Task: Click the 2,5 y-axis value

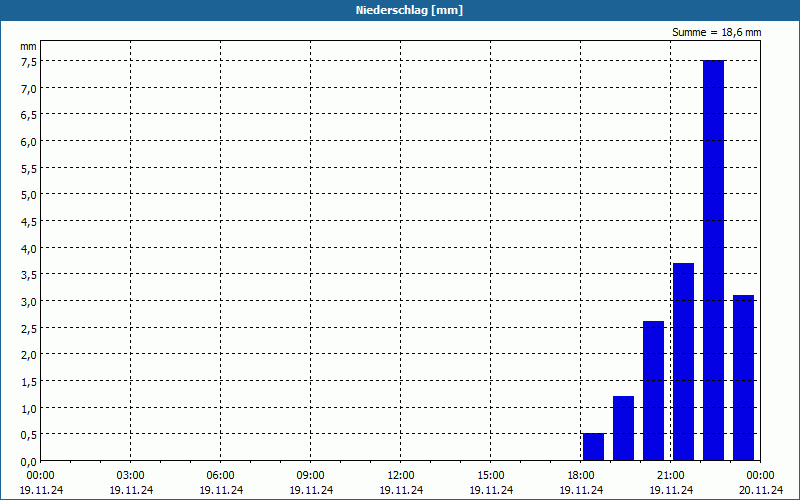Action: click(29, 329)
